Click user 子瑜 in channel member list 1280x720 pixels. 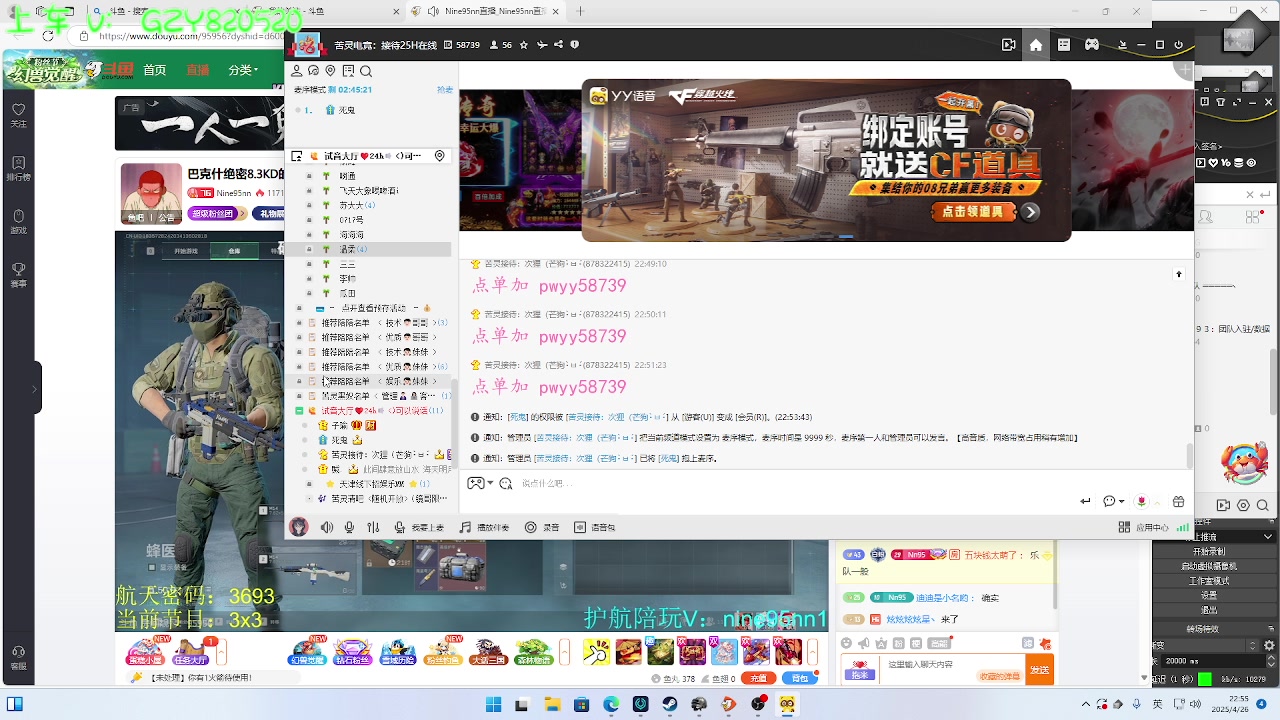click(x=341, y=425)
